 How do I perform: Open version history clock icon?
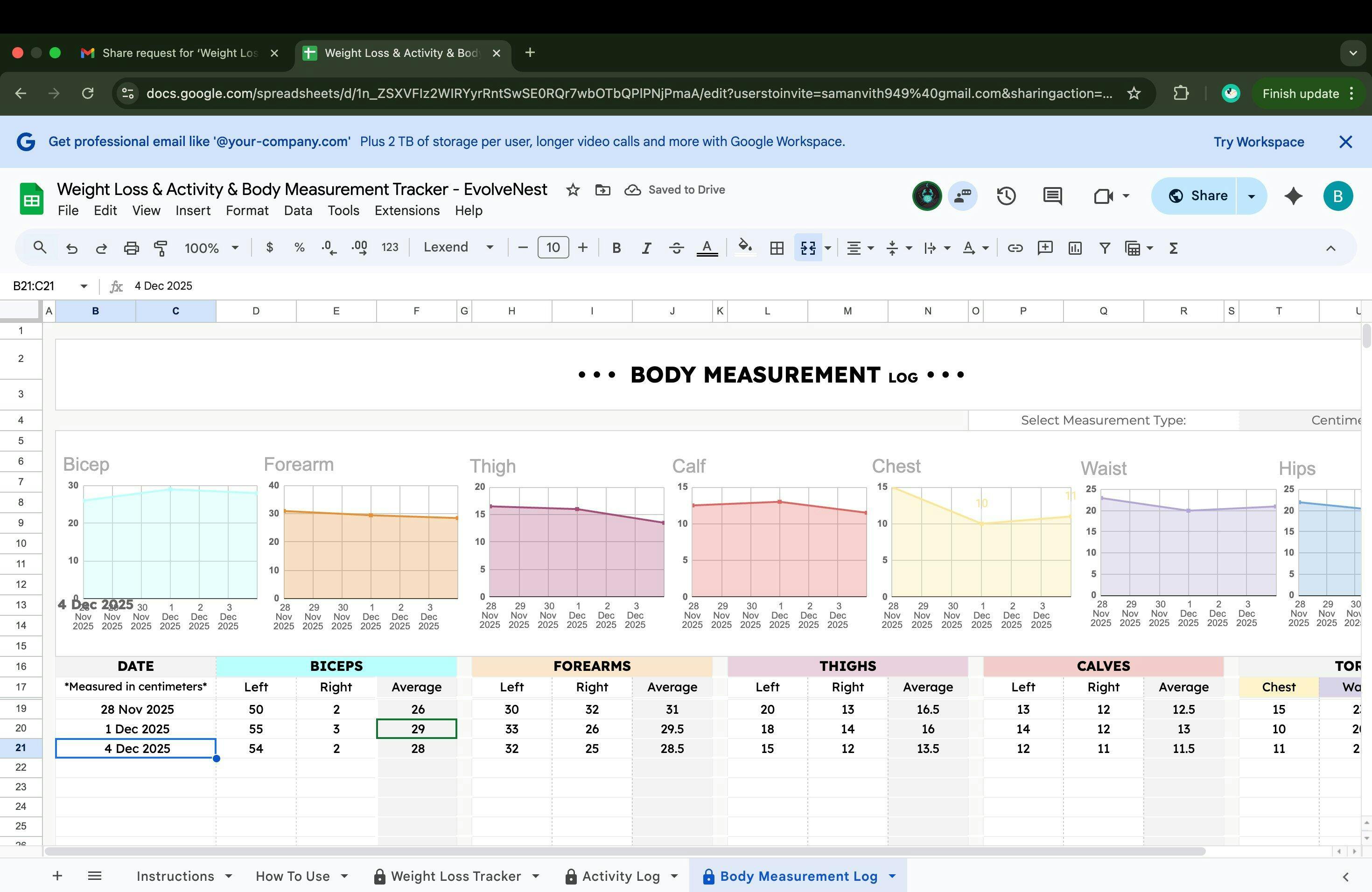pos(1006,196)
